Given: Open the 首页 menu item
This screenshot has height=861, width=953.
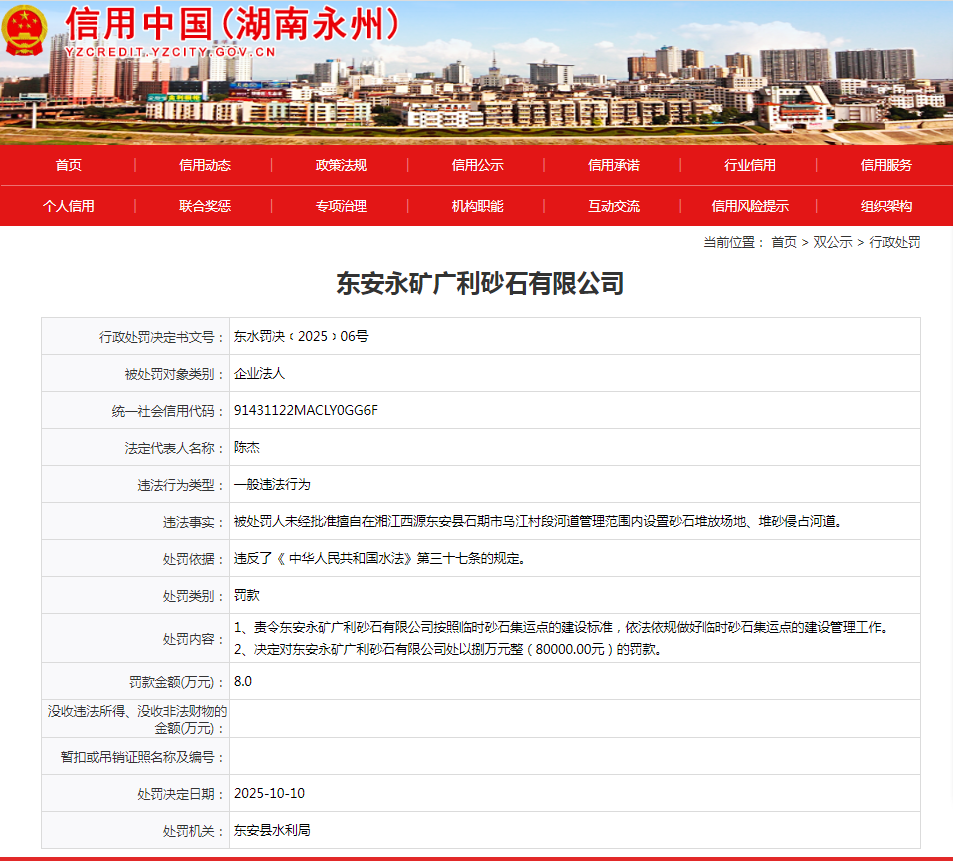Looking at the screenshot, I should [68, 165].
